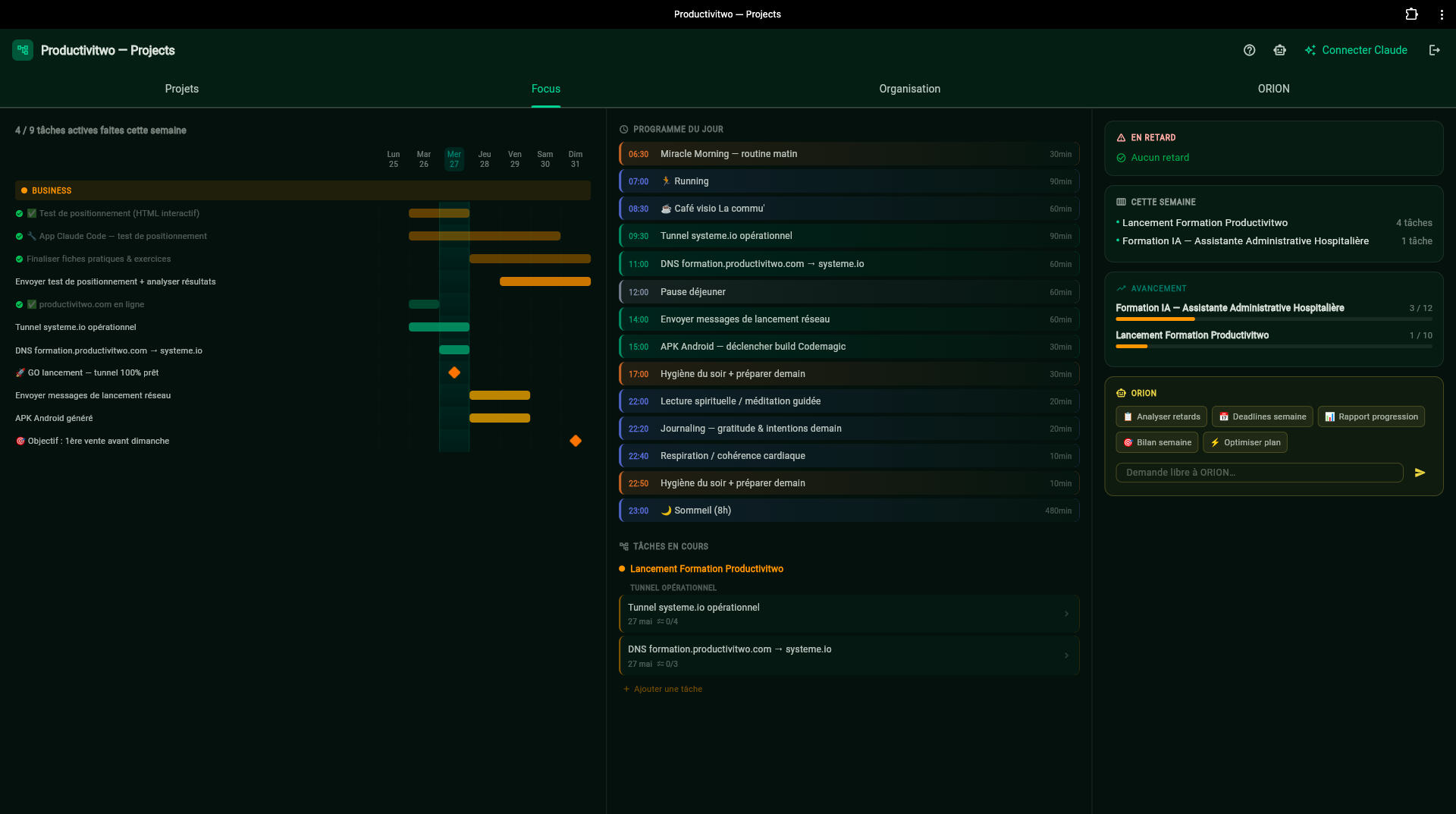Click the ORION panel robot icon
Viewport: 1456px width, 814px height.
pyautogui.click(x=1121, y=393)
